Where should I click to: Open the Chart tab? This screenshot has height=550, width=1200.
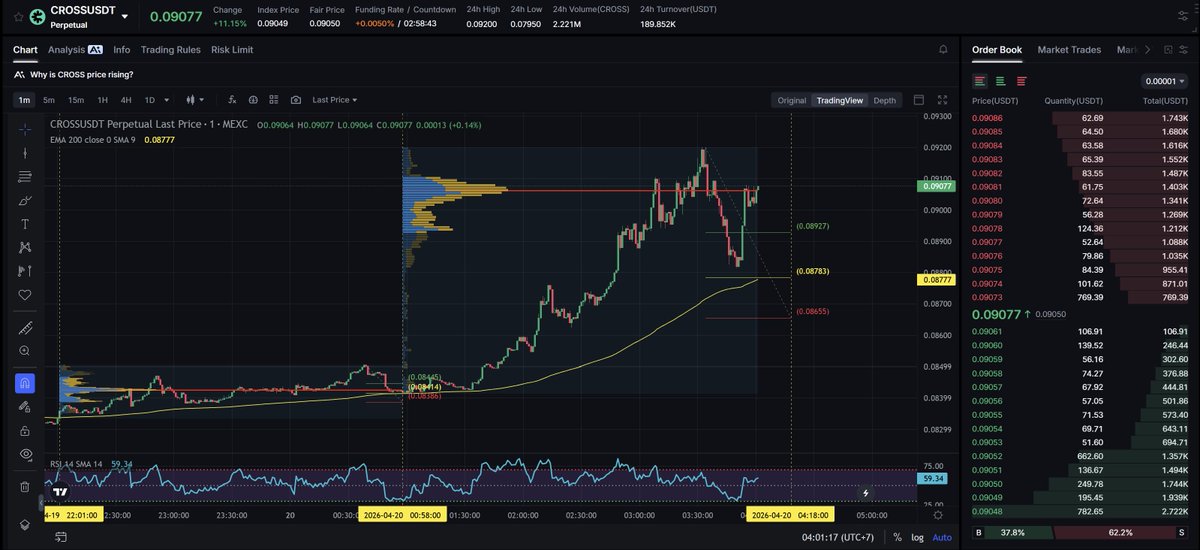coord(25,49)
